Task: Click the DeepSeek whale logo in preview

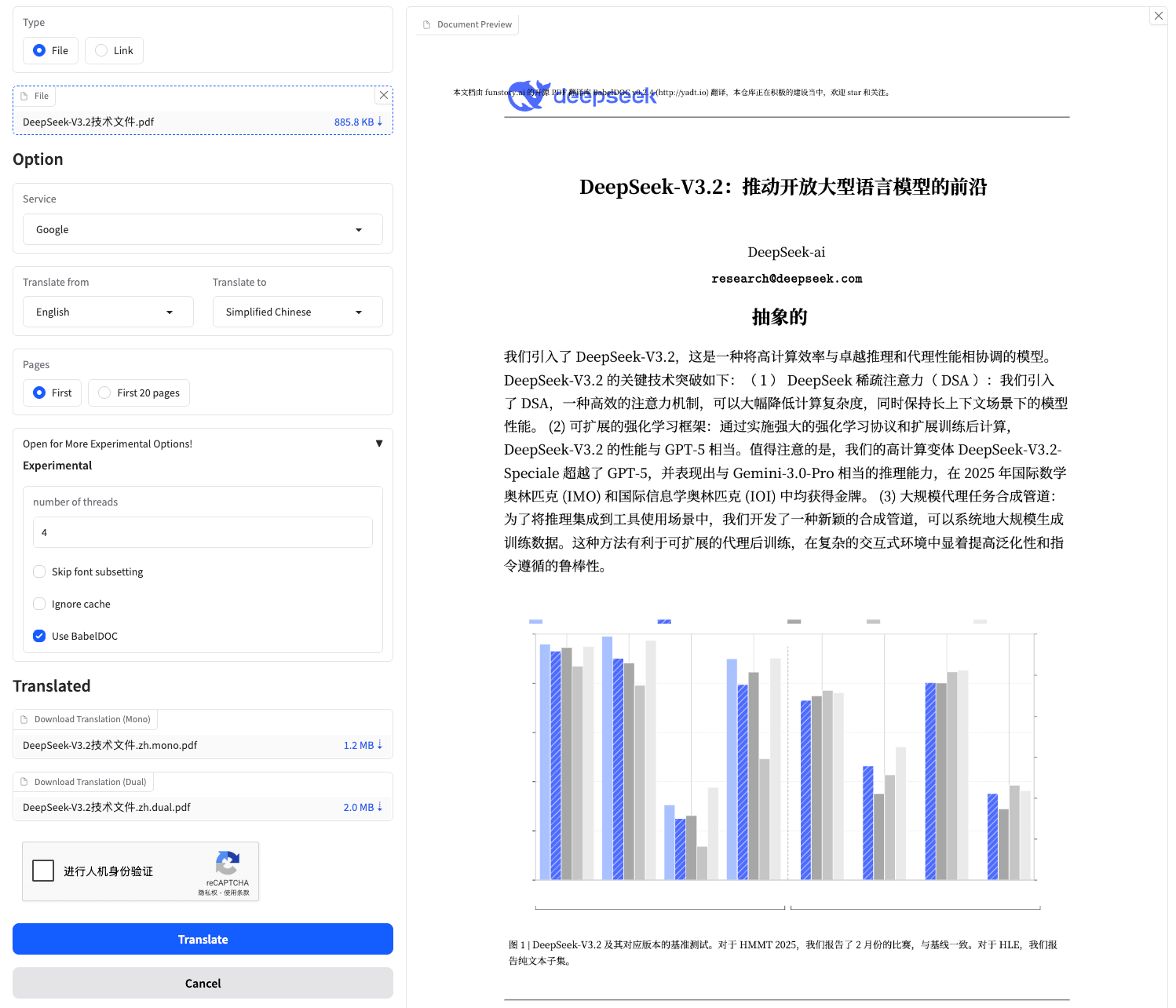Action: 528,96
